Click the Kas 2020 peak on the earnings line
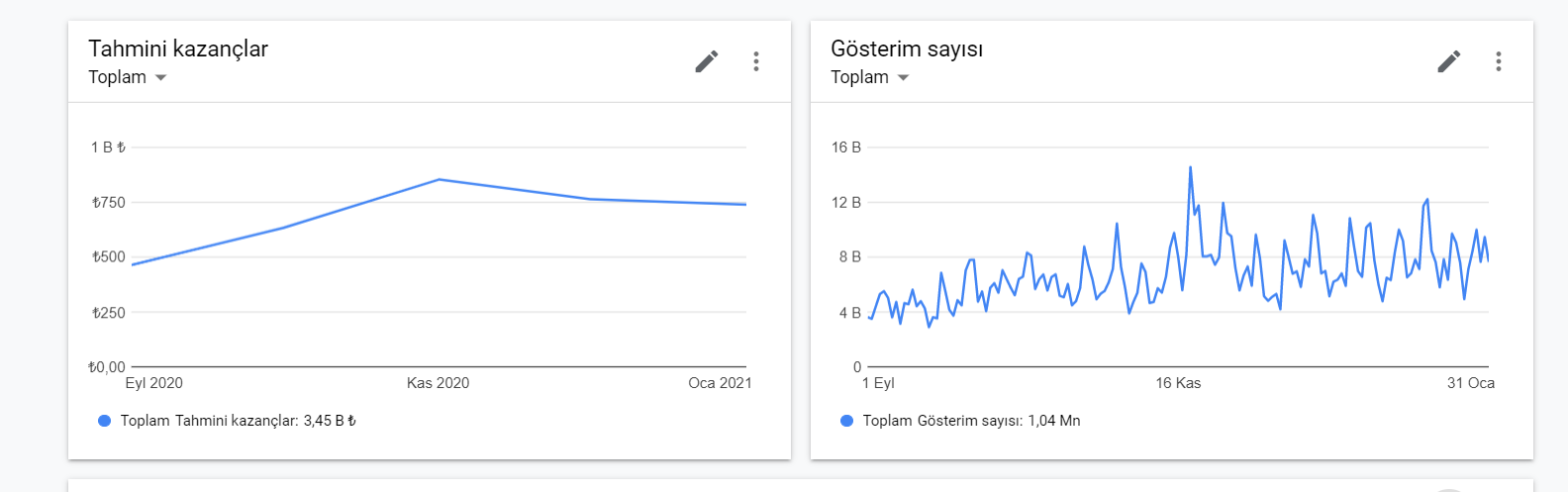This screenshot has width=1568, height=492. pos(439,179)
